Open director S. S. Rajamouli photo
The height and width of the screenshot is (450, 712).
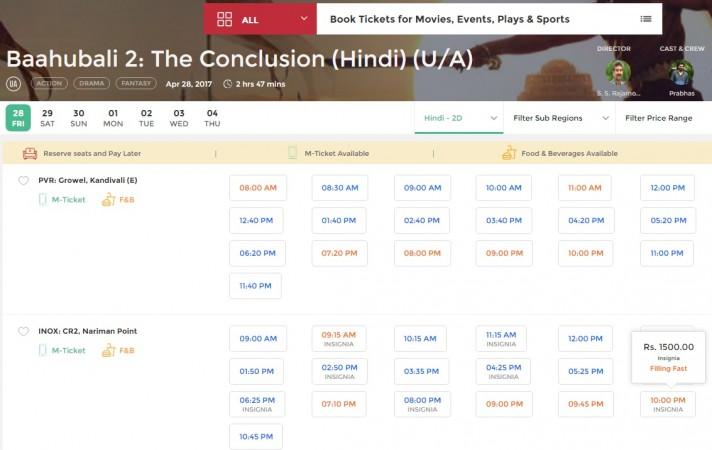(618, 72)
